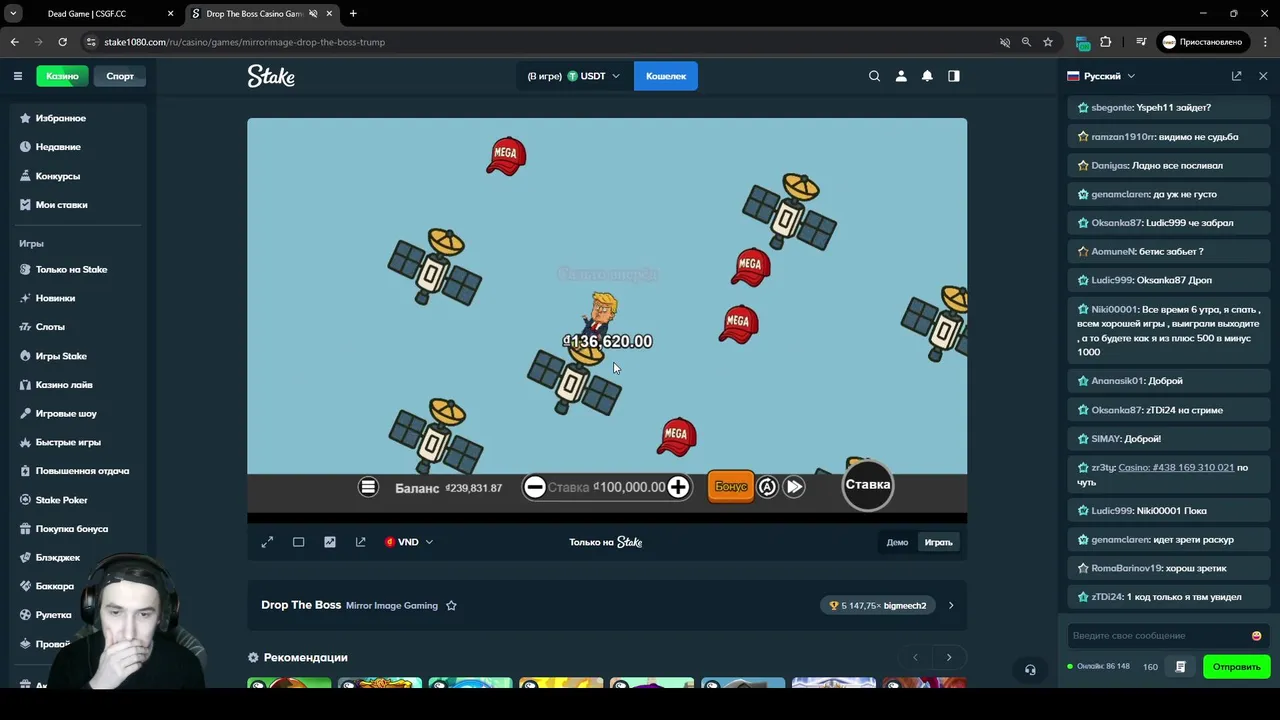Screen dimensions: 1280x720
Task: Open Игровые шоу category
Action: pos(78,413)
